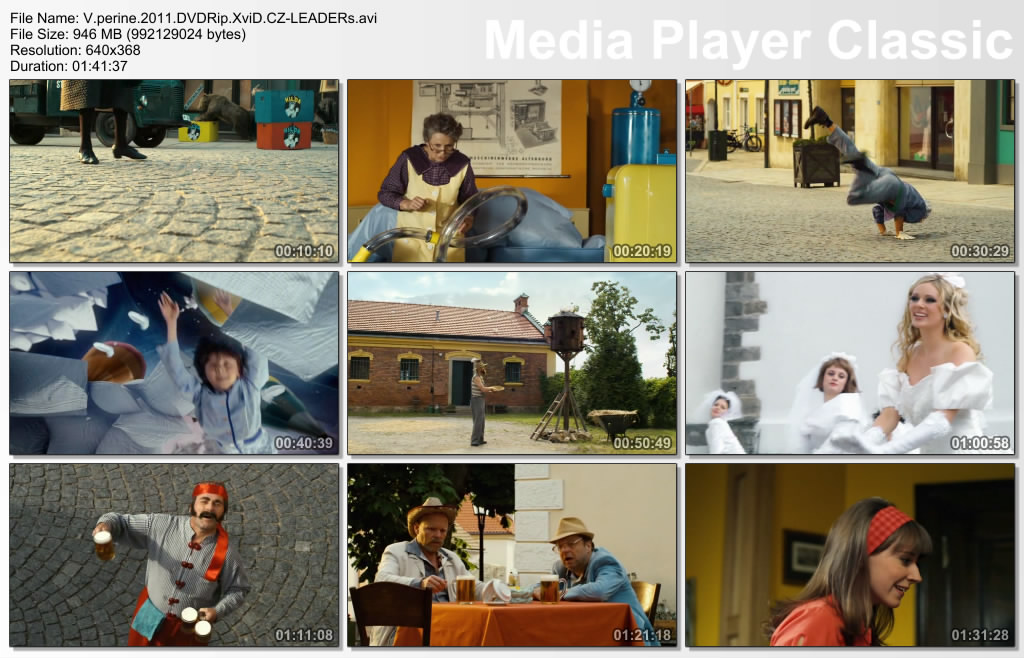Image resolution: width=1024 pixels, height=658 pixels.
Task: Click the 00:10:10 timestamp
Action: click(304, 251)
